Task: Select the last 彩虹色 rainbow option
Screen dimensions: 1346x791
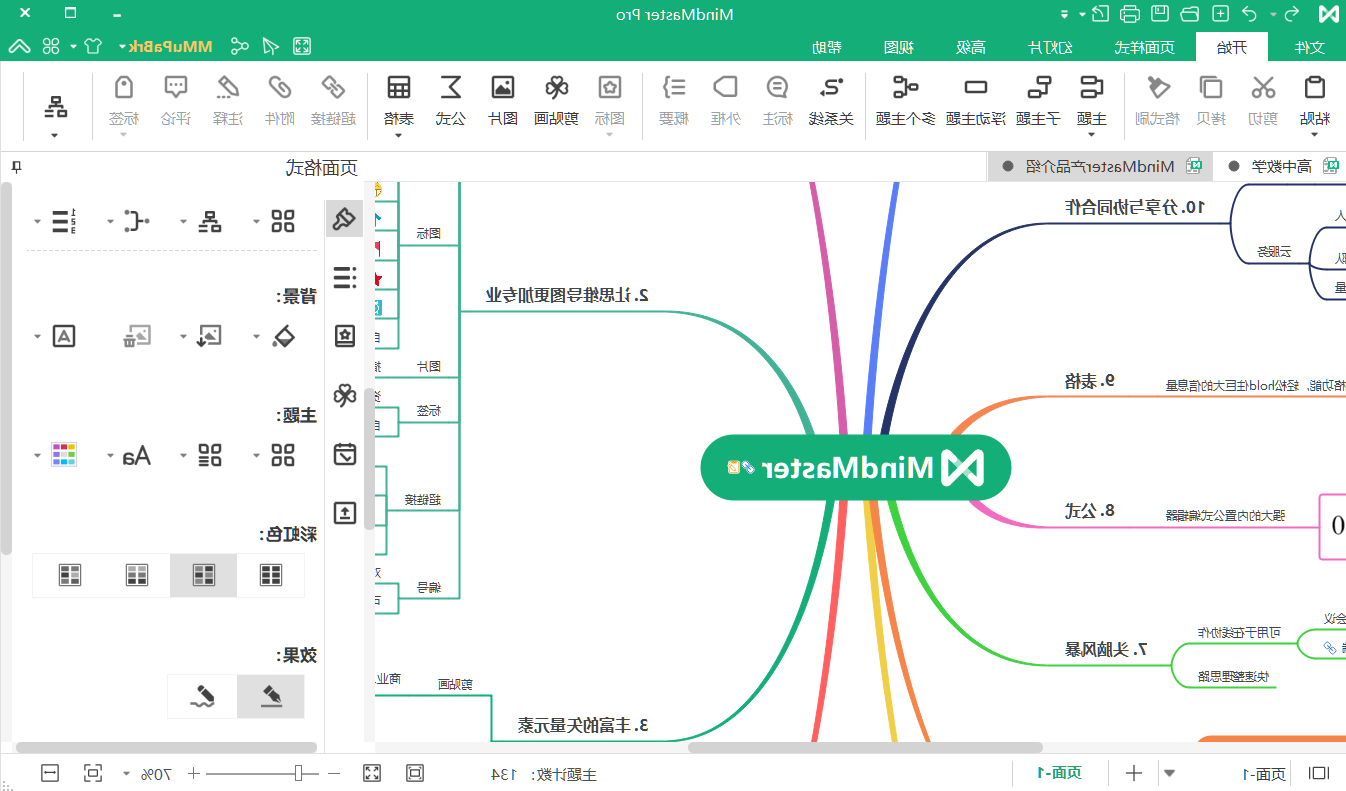Action: pos(70,574)
